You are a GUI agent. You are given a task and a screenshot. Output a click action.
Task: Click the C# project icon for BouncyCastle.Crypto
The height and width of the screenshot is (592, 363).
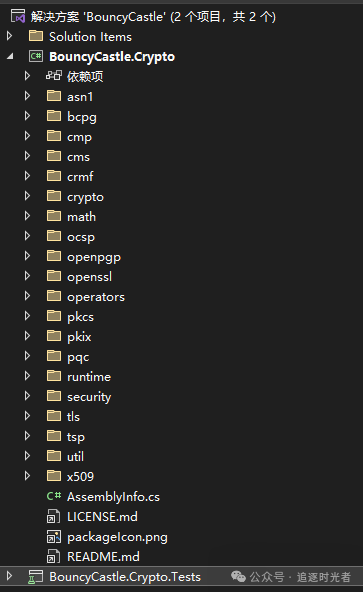pos(36,56)
